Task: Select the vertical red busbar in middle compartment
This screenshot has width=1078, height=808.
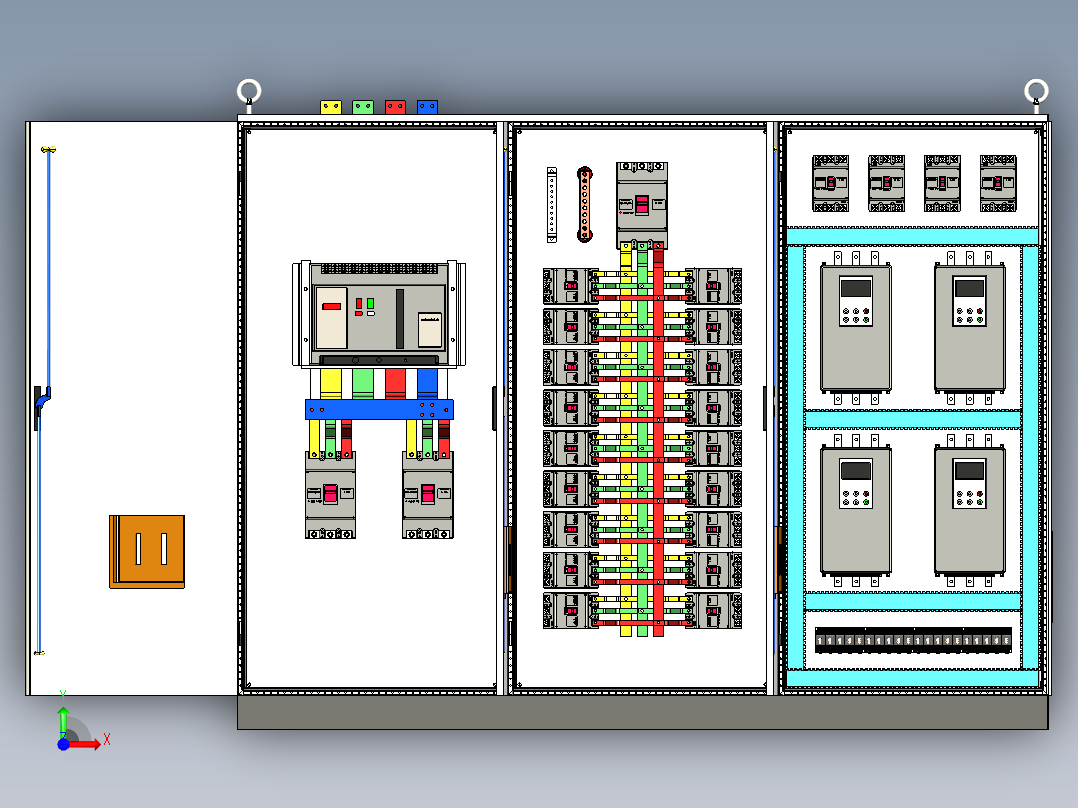Action: pyautogui.click(x=659, y=440)
